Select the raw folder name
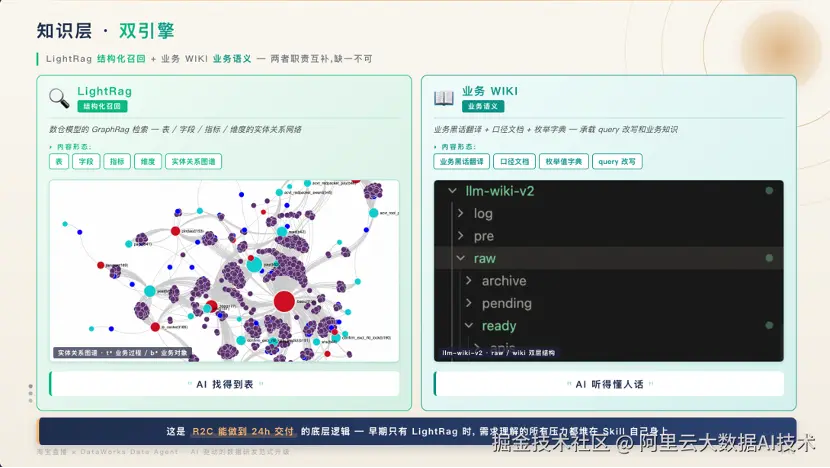Viewport: 830px width, 468px height. pos(485,258)
